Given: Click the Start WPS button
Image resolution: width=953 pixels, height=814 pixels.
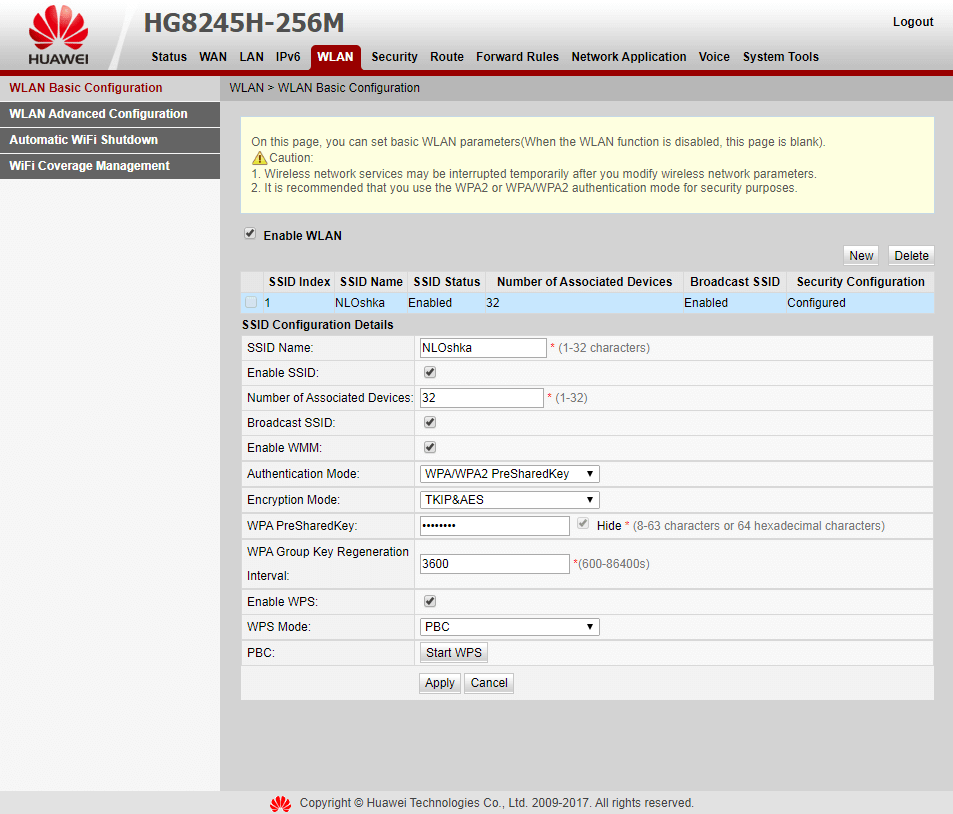Looking at the screenshot, I should [453, 652].
